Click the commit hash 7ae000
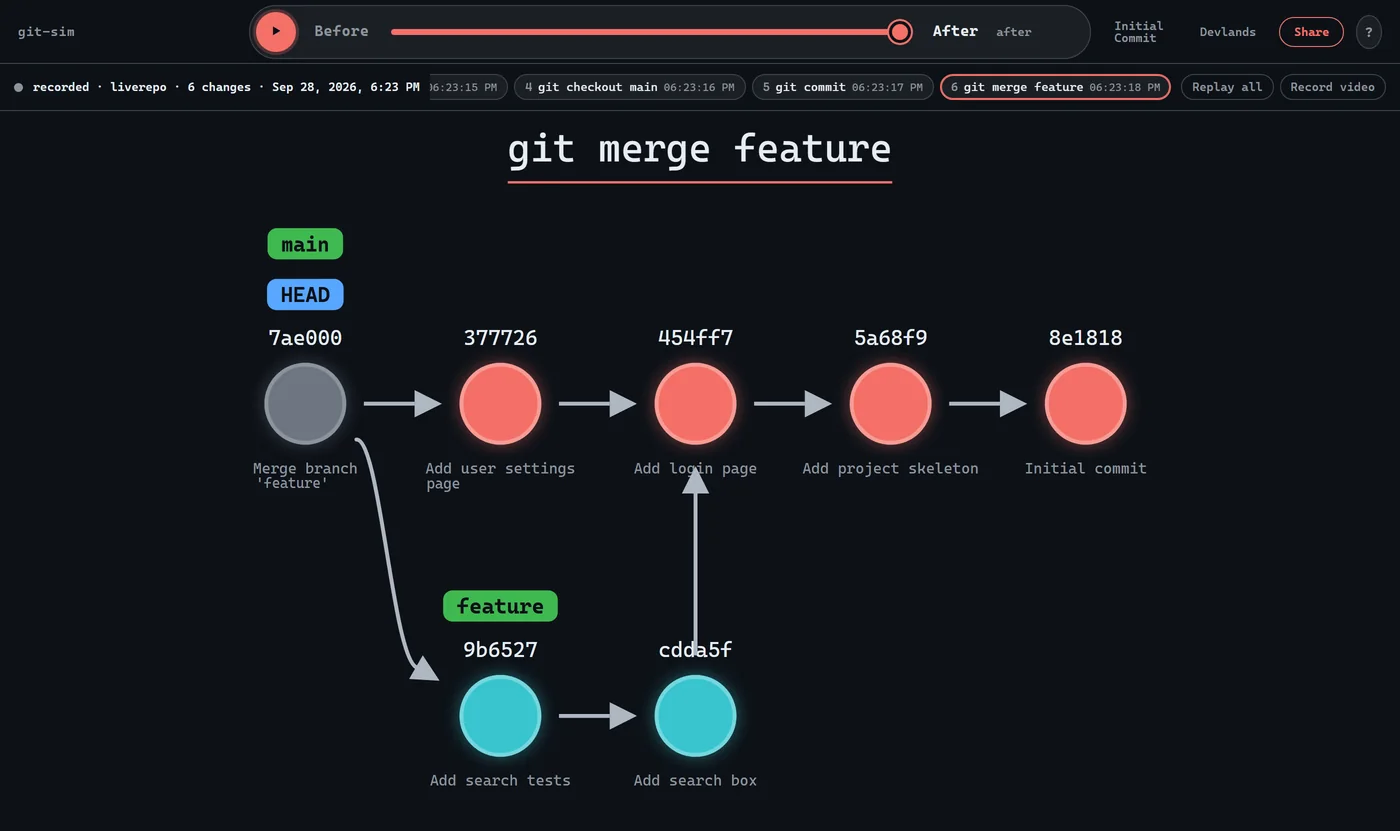The width and height of the screenshot is (1400, 831). click(305, 338)
